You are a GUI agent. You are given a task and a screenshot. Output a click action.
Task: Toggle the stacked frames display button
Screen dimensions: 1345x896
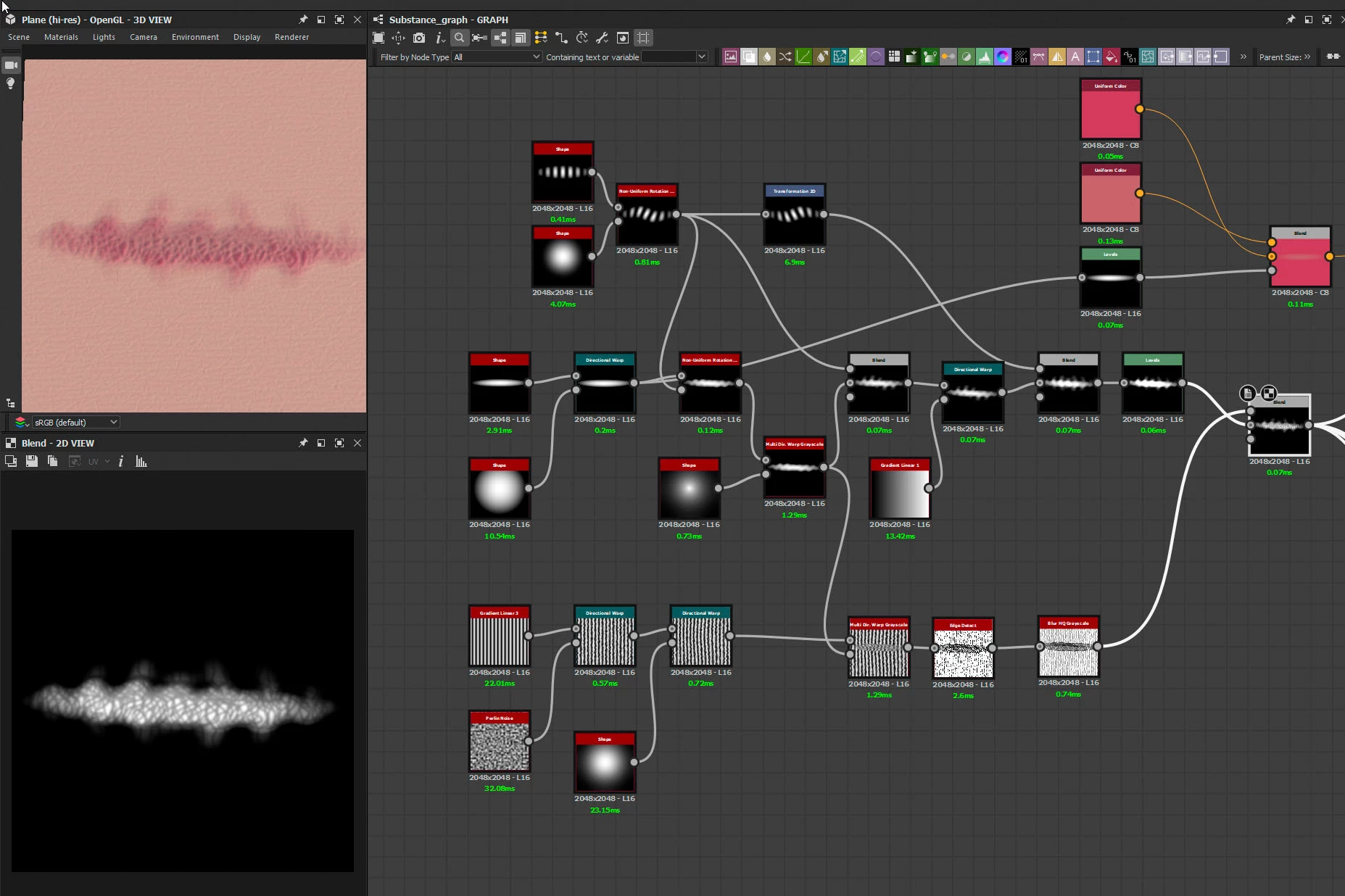pos(520,38)
